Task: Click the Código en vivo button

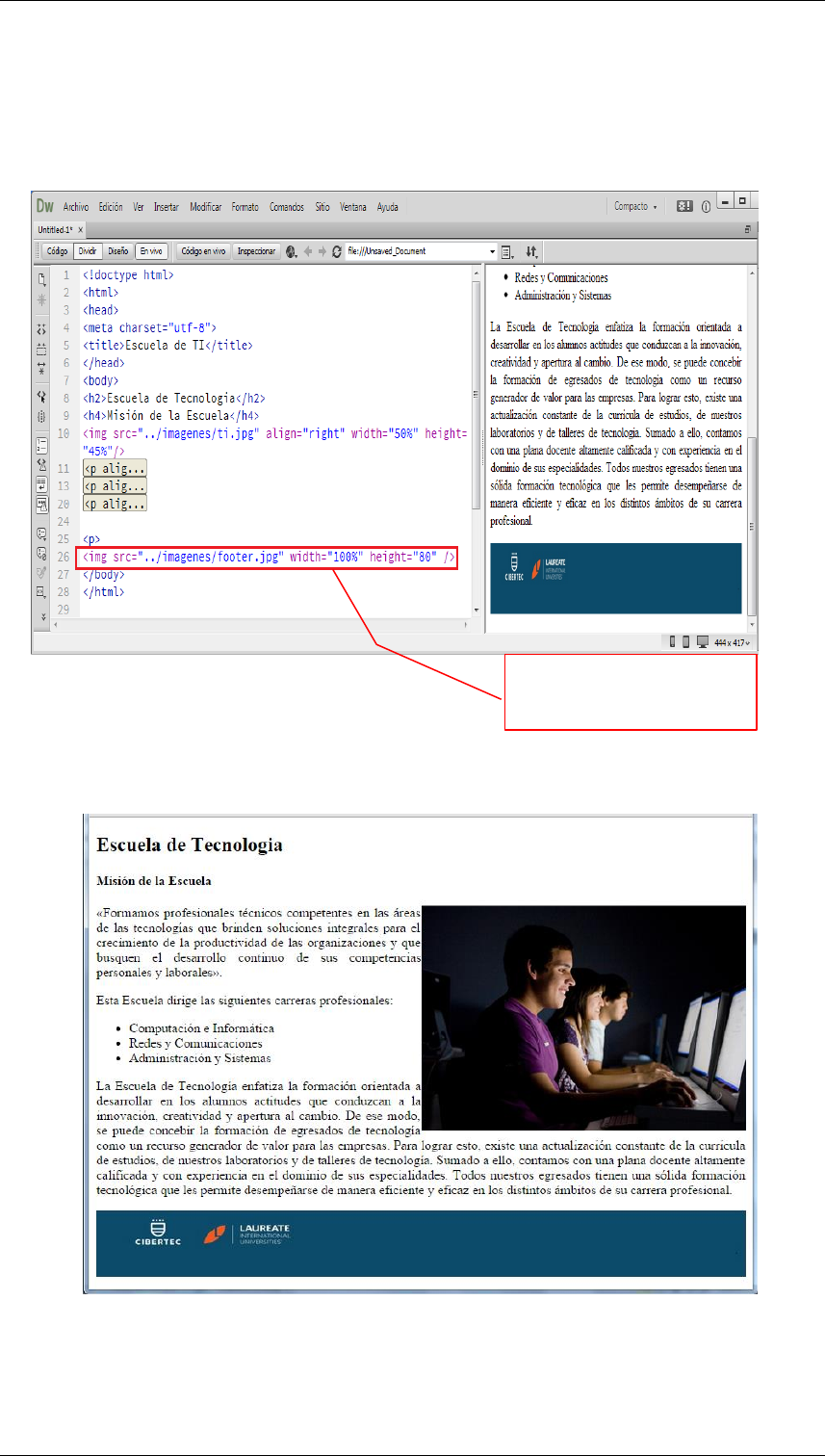Action: [x=203, y=251]
